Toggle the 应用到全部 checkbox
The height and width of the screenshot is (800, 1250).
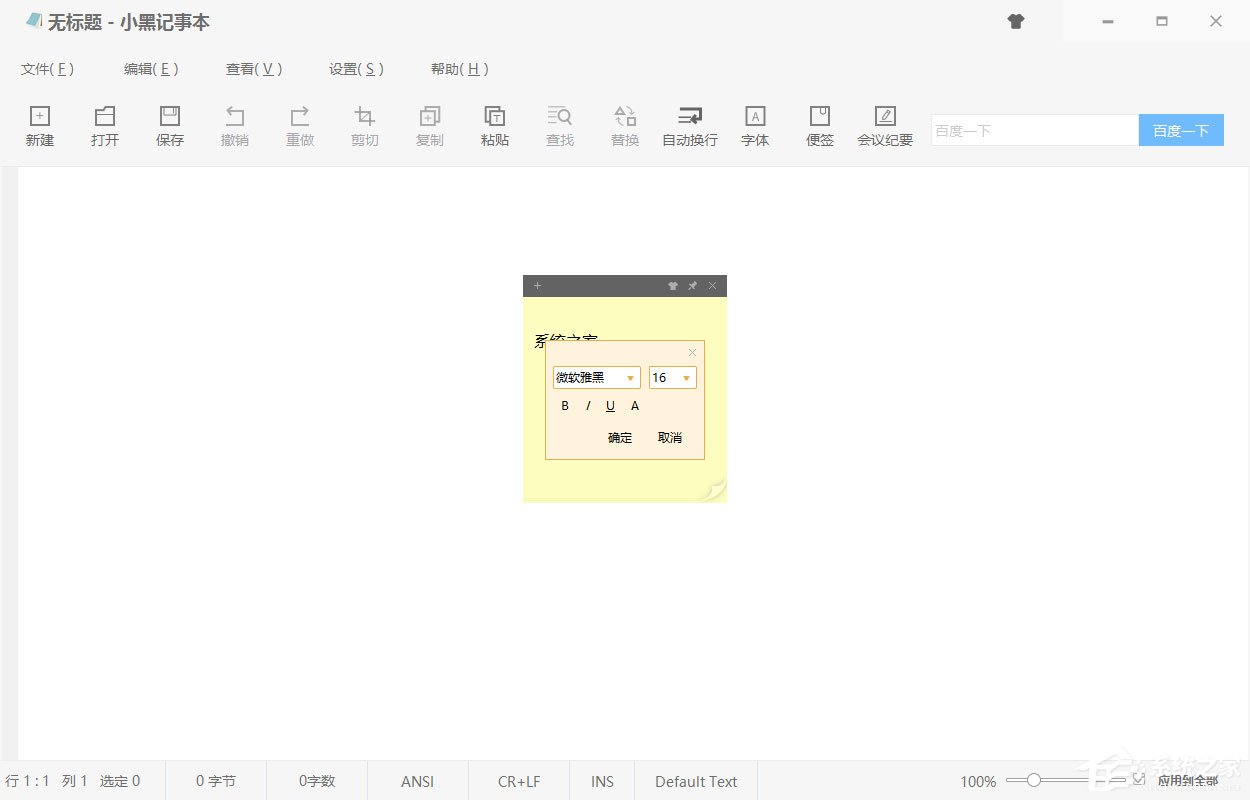[x=1139, y=779]
